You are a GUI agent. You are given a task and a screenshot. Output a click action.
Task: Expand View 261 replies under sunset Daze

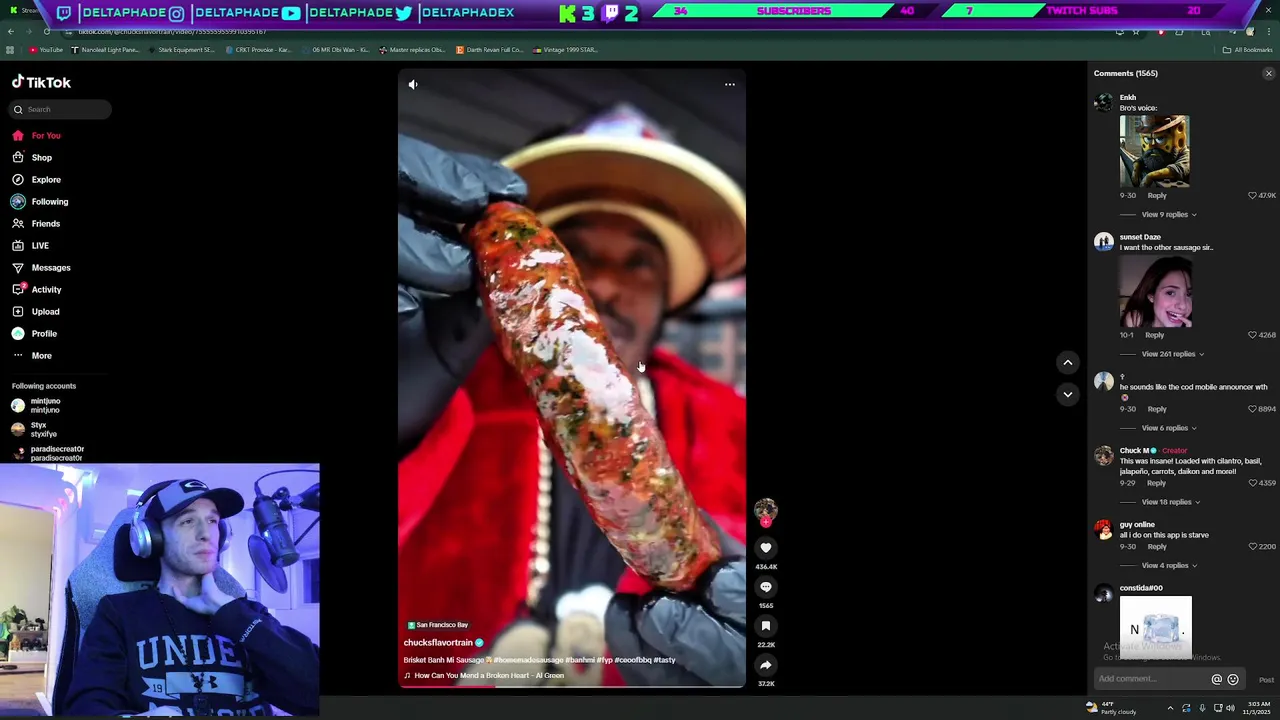(1172, 354)
